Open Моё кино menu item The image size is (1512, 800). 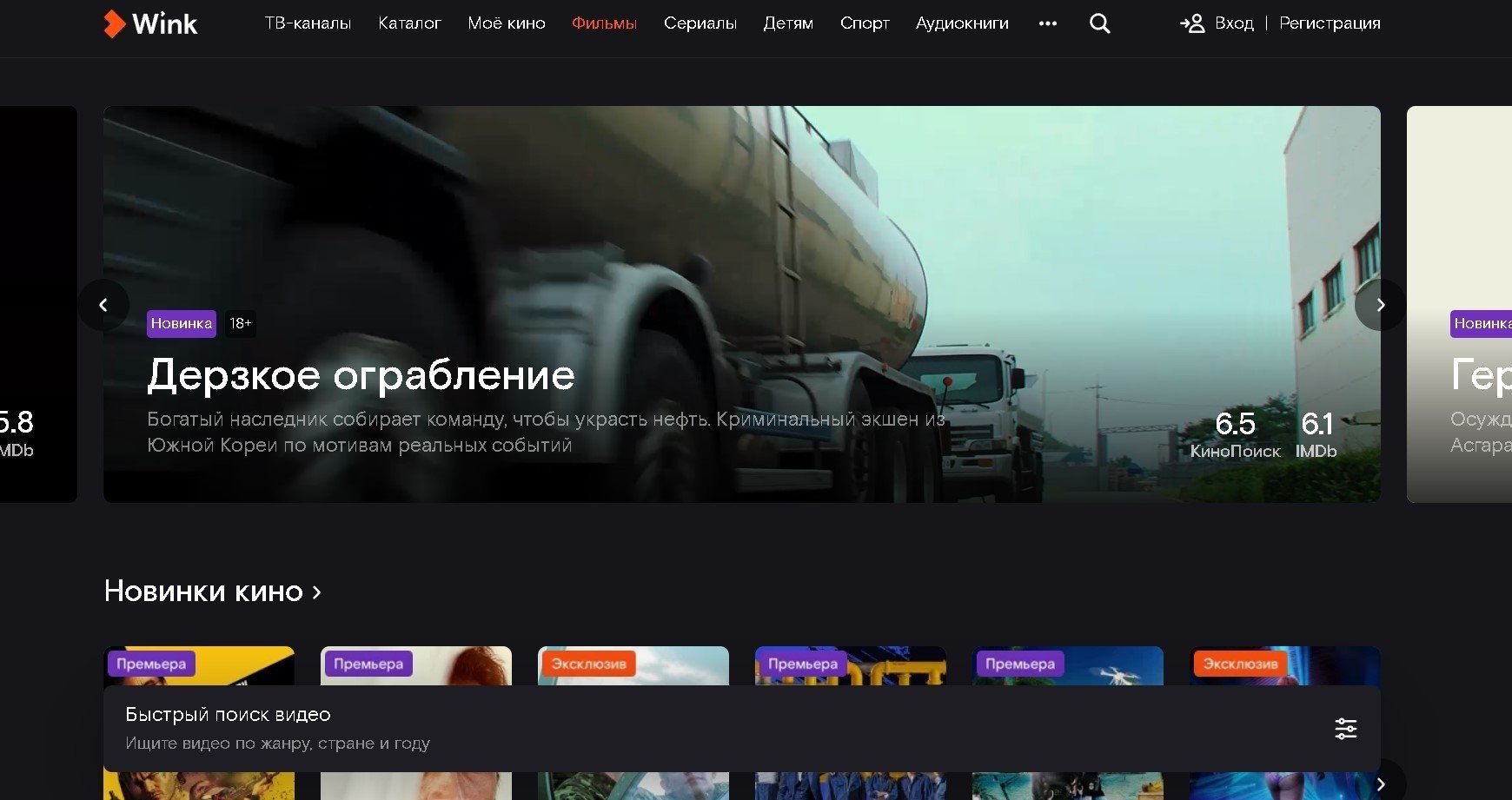point(507,23)
